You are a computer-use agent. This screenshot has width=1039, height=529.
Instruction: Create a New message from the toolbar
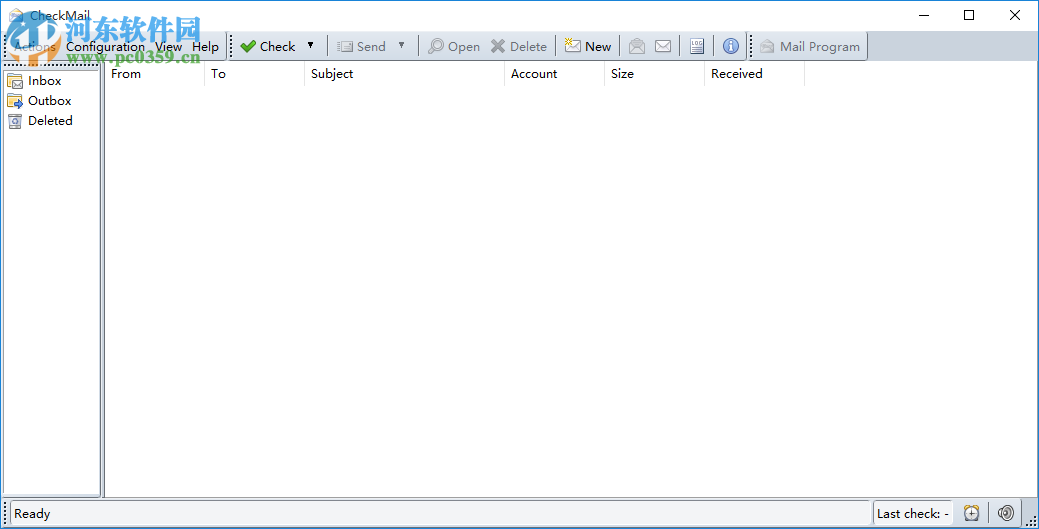click(588, 46)
